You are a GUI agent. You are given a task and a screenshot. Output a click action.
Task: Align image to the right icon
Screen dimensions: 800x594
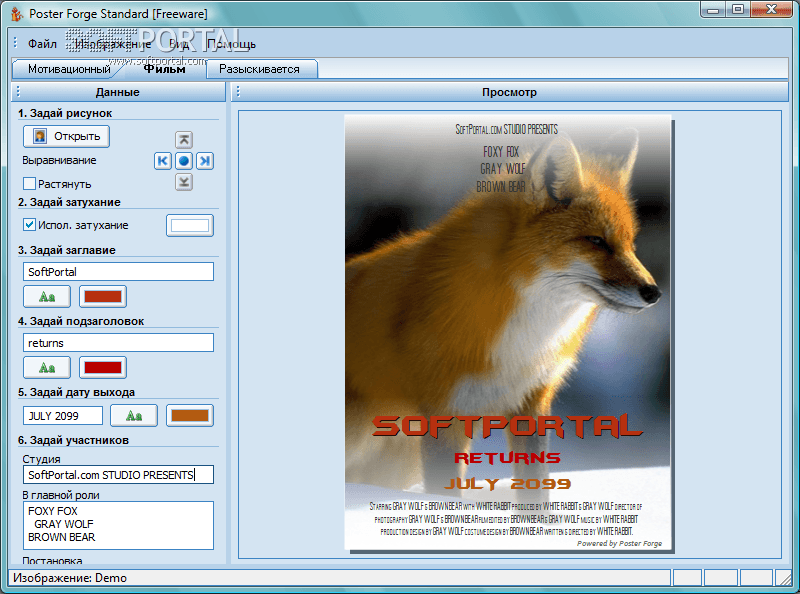tap(205, 161)
